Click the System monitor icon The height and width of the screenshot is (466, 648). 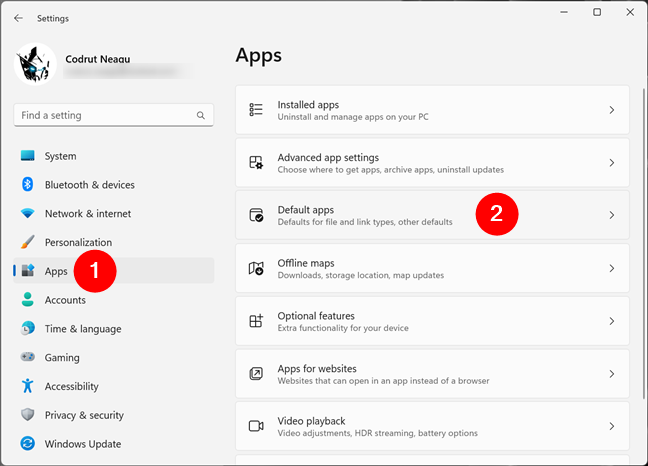pyautogui.click(x=28, y=156)
